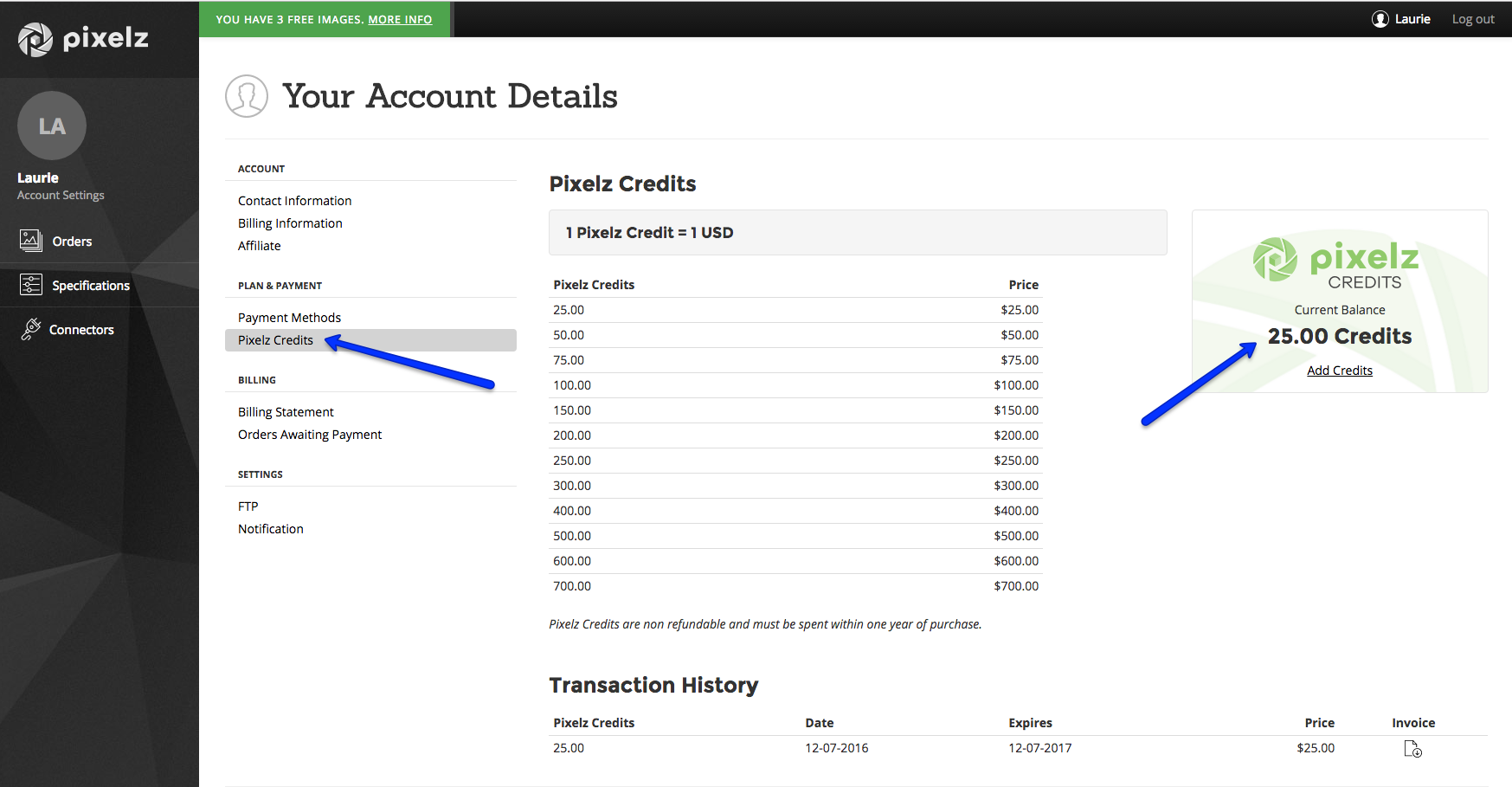This screenshot has width=1512, height=787.
Task: Select Pixelz Credits in plan menu
Action: click(x=370, y=340)
